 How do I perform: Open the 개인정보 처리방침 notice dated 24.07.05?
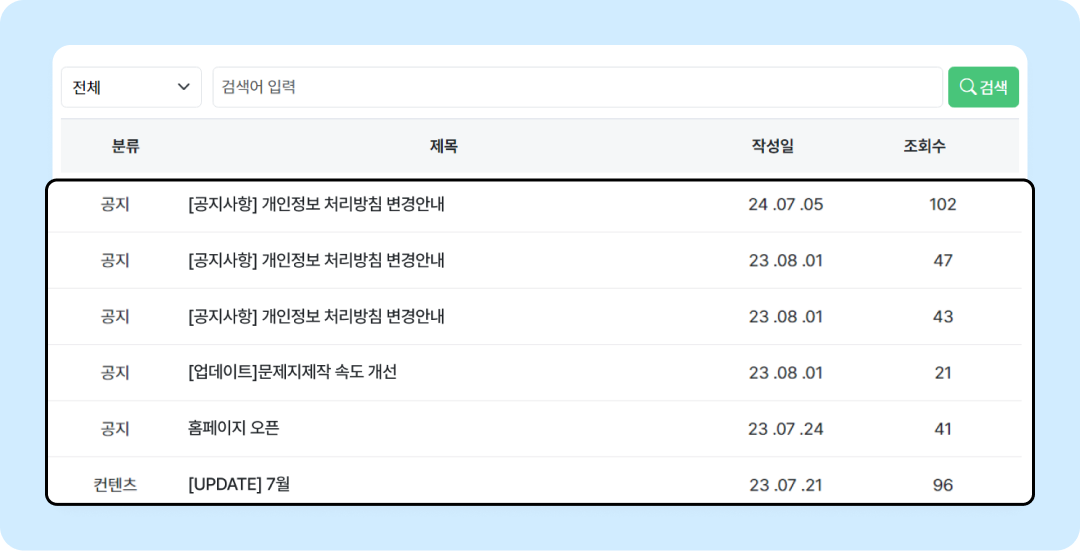316,205
